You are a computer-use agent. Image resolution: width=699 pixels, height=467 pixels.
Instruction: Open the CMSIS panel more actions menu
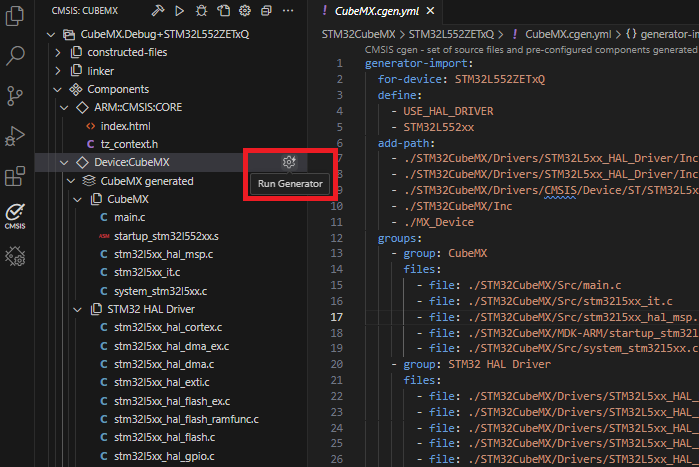(x=288, y=10)
